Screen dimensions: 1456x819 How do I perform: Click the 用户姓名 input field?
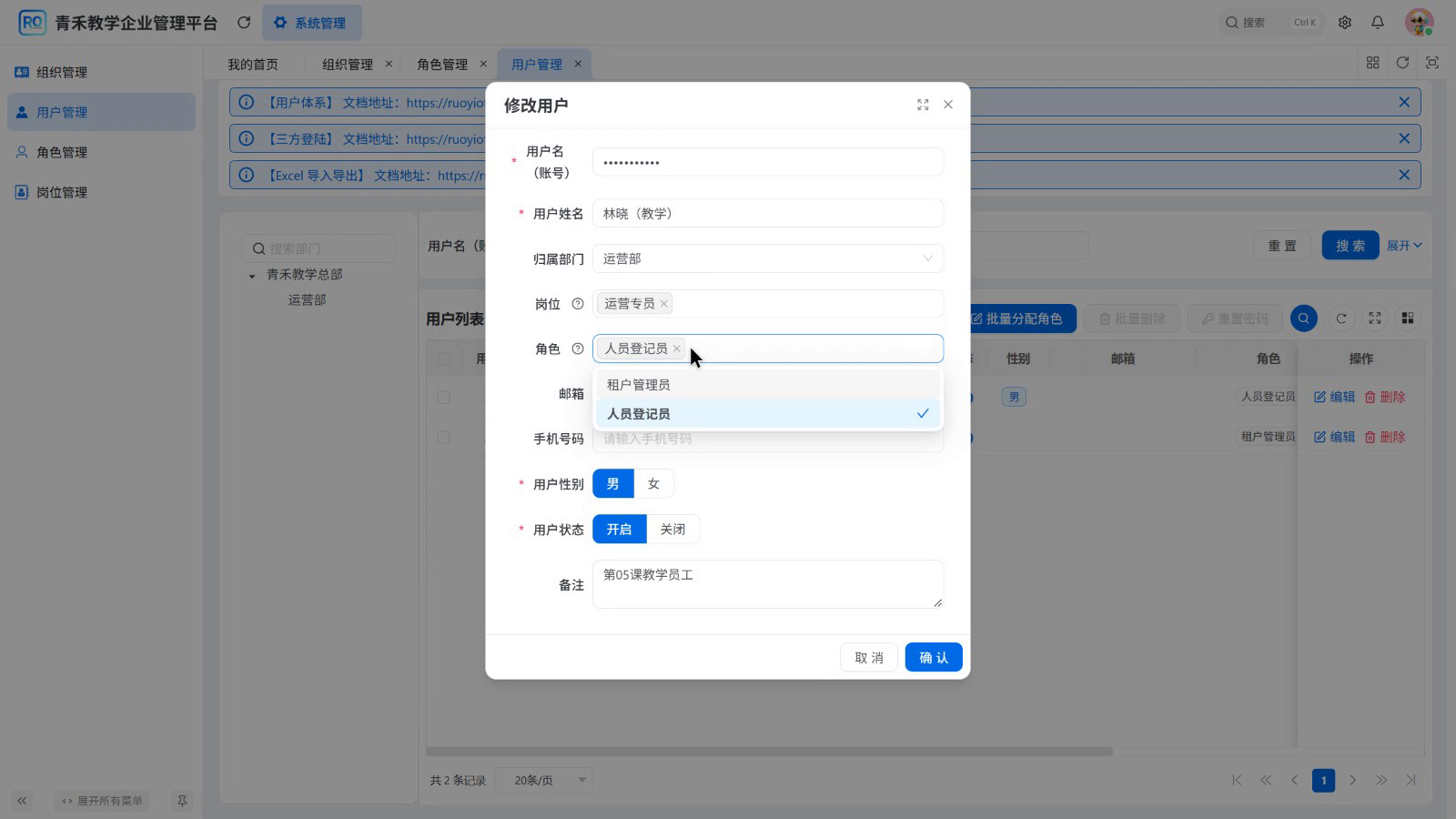point(768,214)
